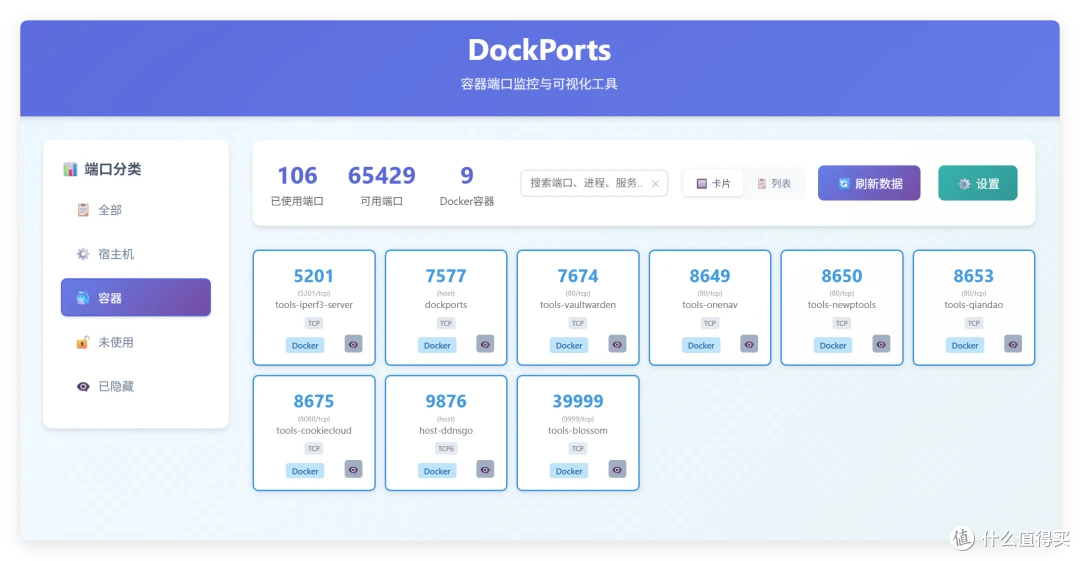This screenshot has width=1080, height=561.
Task: Click the chart icon next to 端口分类
Action: point(70,170)
